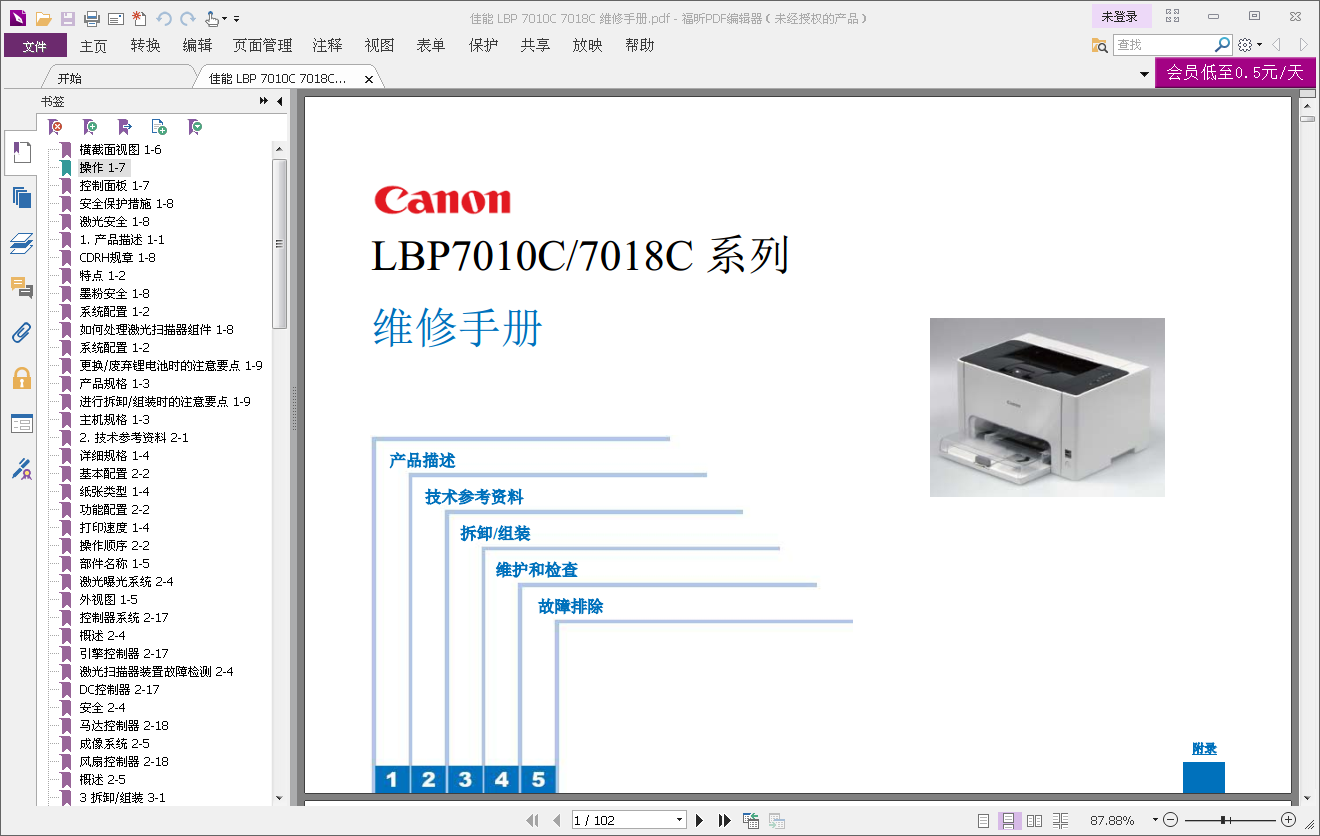Click the zoom in plus button
The height and width of the screenshot is (836, 1320).
(x=1288, y=820)
